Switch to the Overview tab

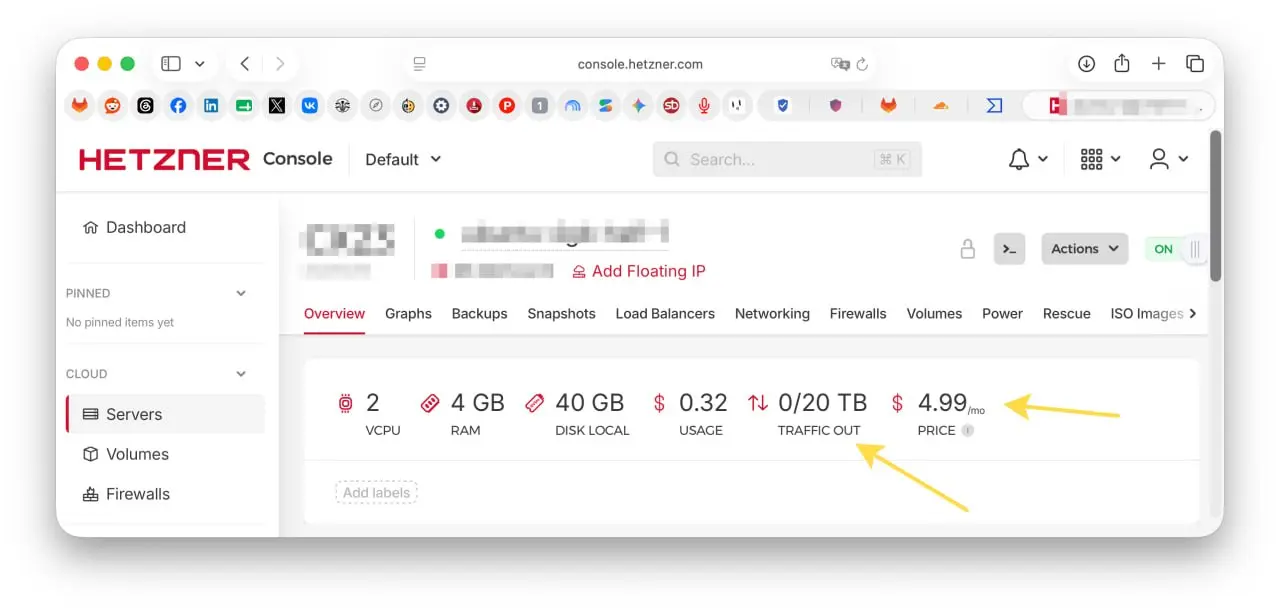334,313
